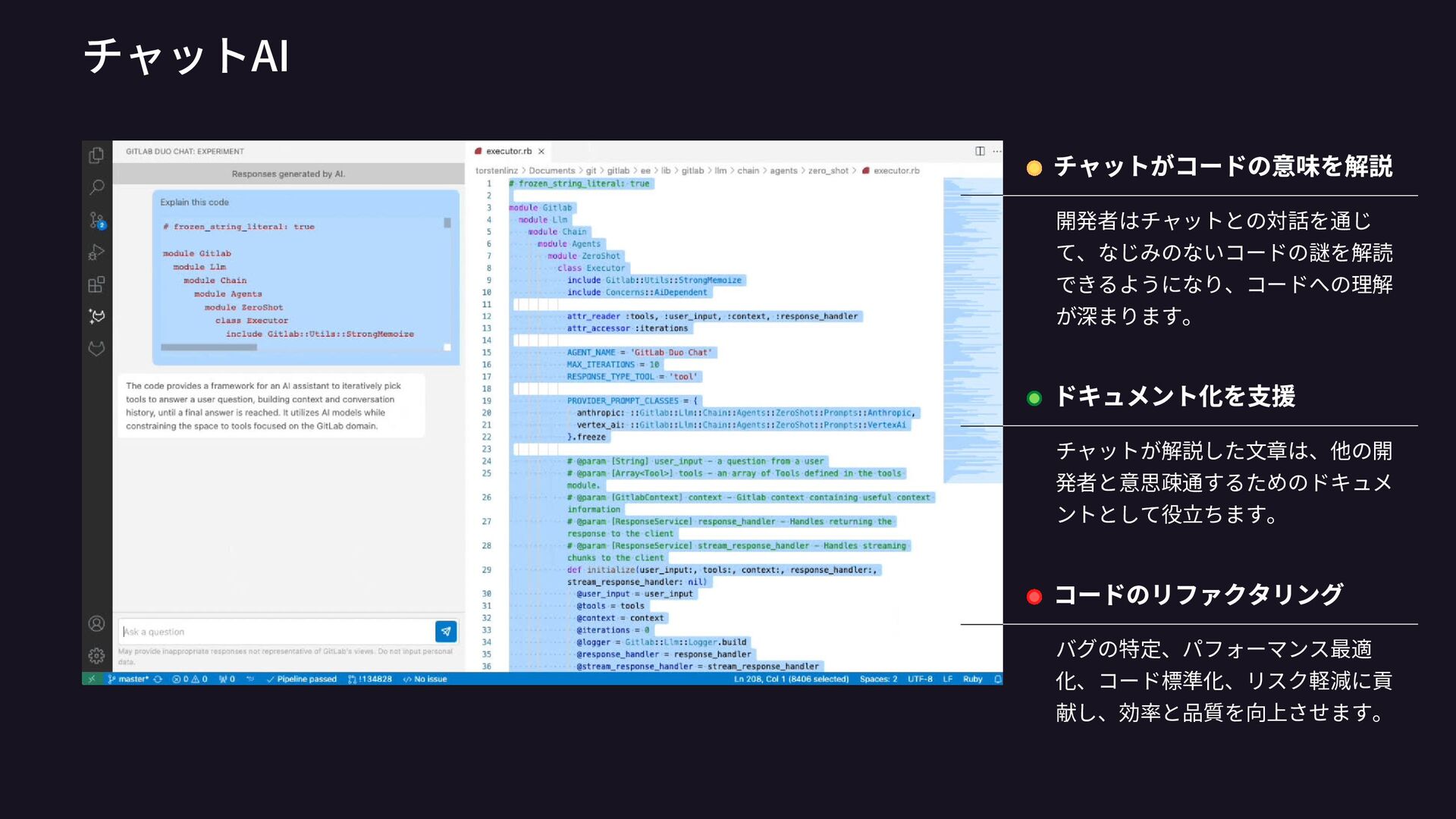Open the GitLab Workflow tanuki icon
The width and height of the screenshot is (1456, 819).
coord(96,349)
